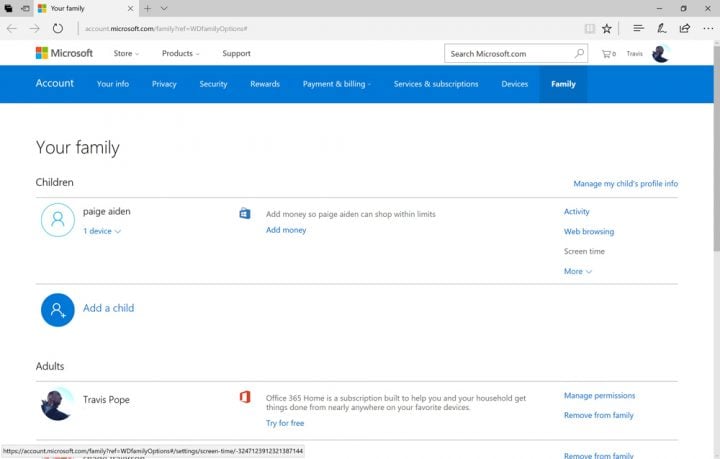Click Remove from family for Travis Pope

[x=598, y=415]
